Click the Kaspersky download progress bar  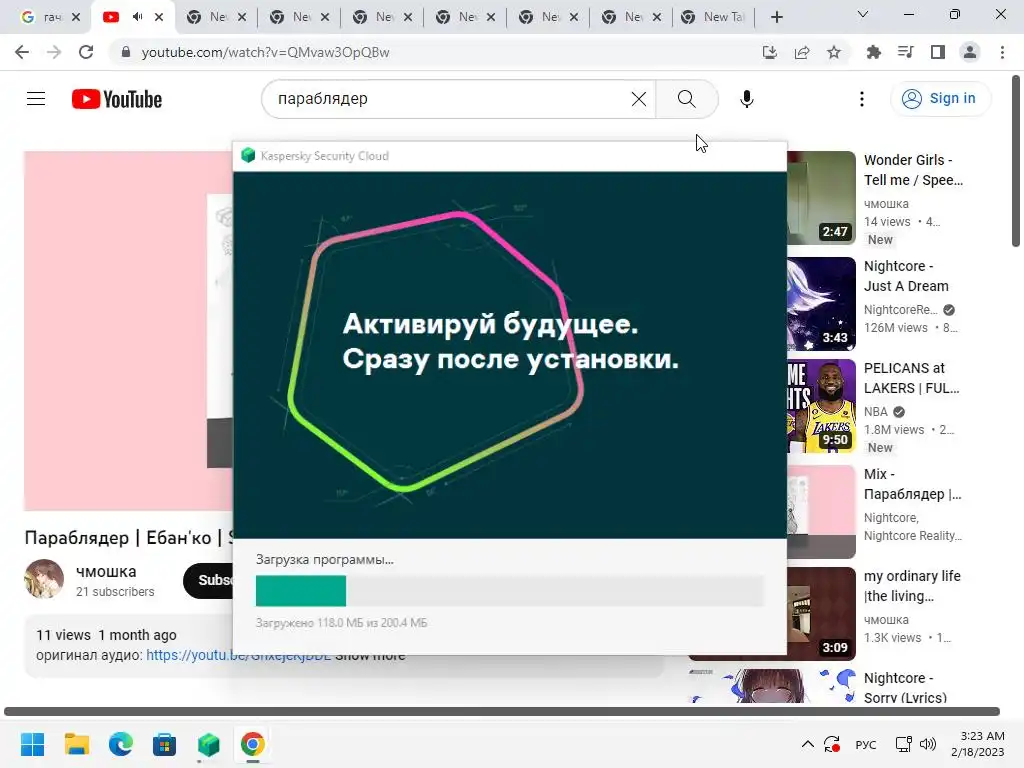click(x=509, y=591)
